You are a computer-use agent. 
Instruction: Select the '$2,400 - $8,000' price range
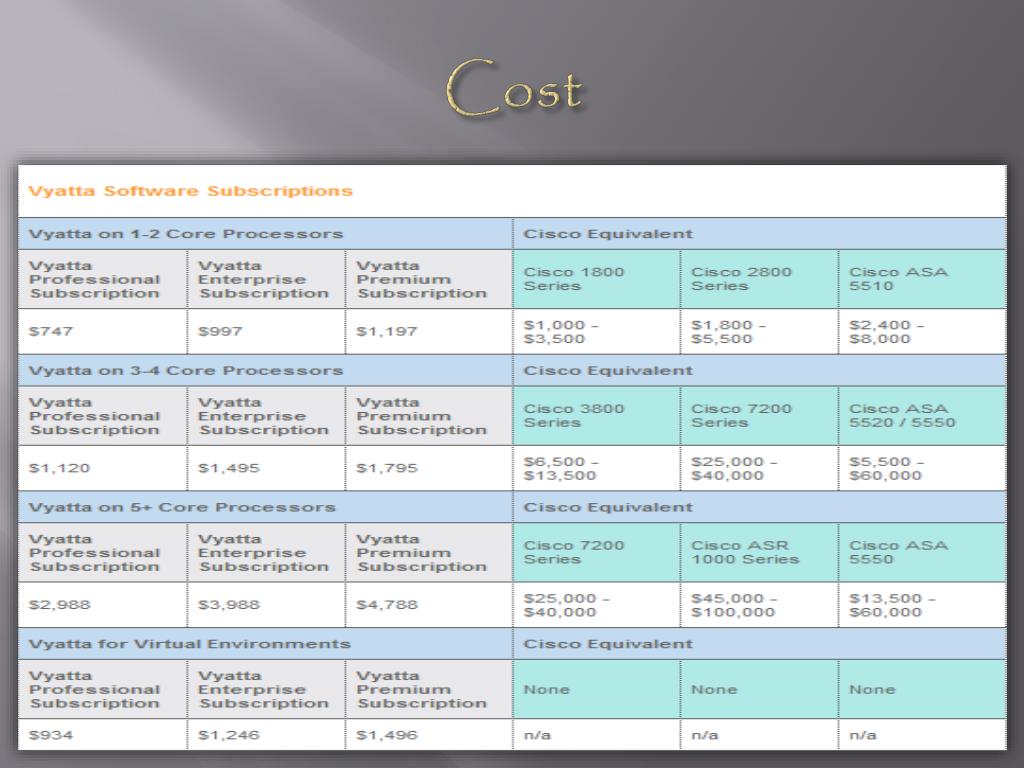(886, 332)
